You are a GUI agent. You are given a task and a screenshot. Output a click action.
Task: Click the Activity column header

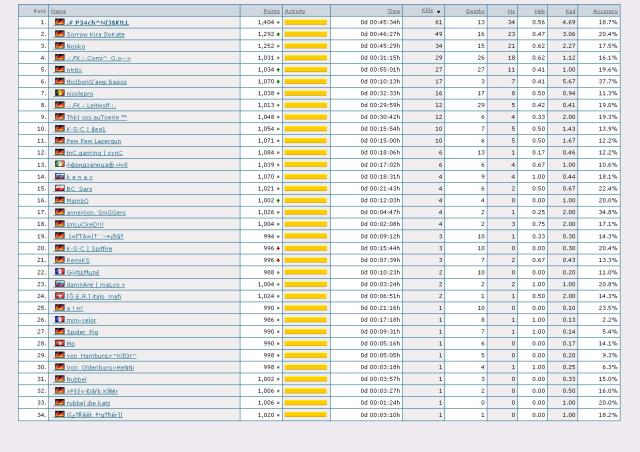[294, 10]
